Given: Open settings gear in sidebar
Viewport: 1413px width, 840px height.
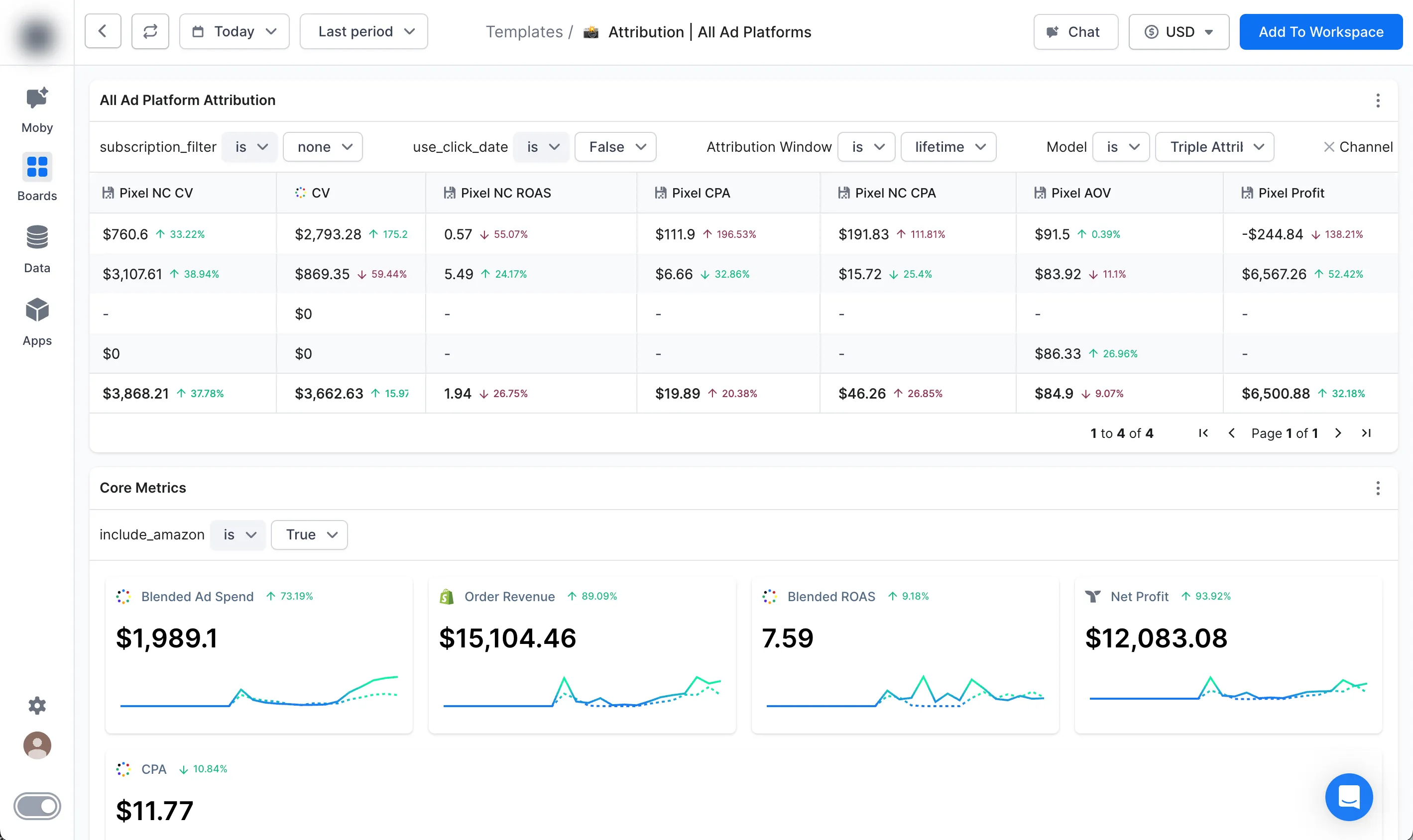Looking at the screenshot, I should (37, 705).
